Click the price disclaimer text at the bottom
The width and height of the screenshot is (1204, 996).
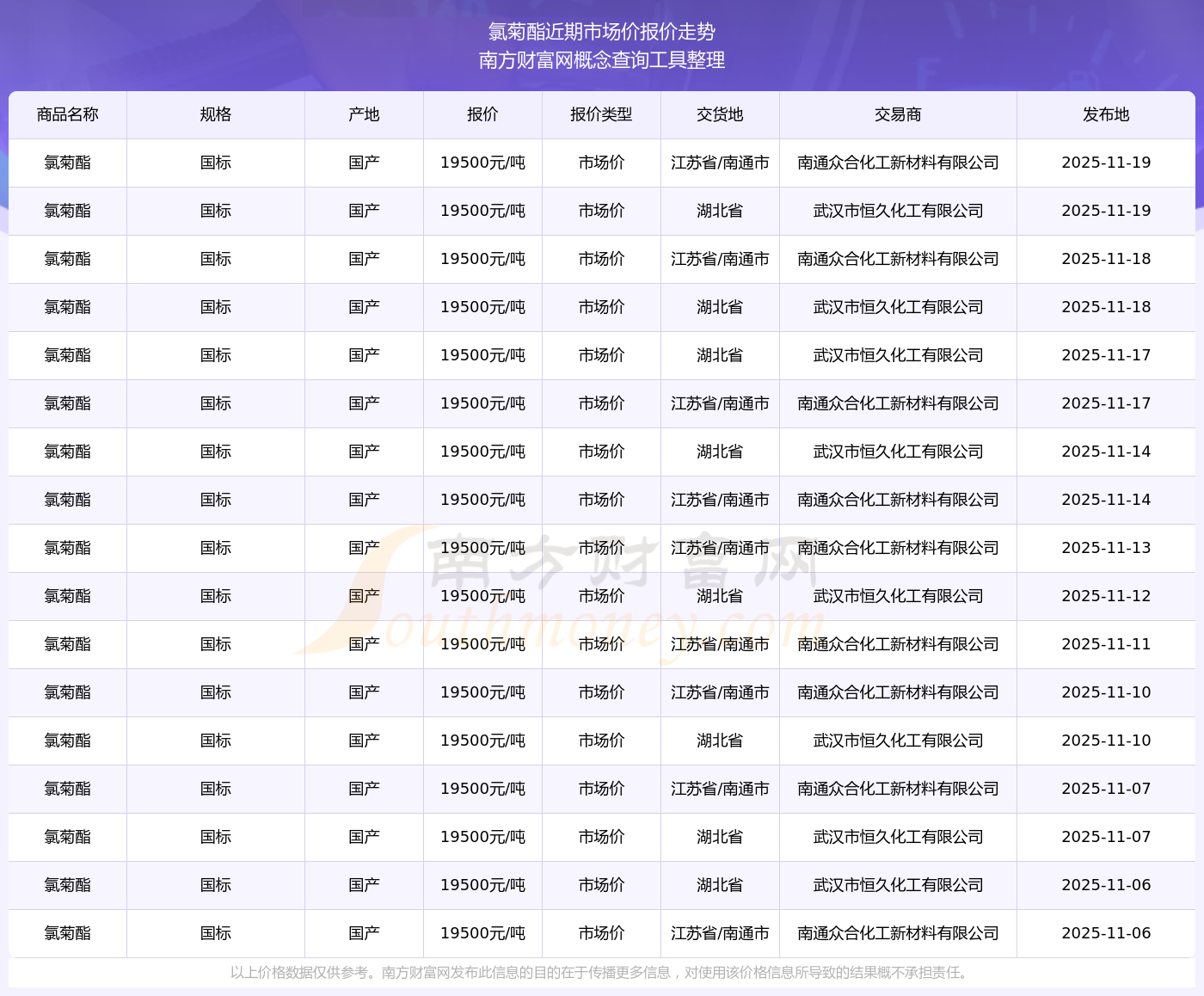click(x=601, y=973)
